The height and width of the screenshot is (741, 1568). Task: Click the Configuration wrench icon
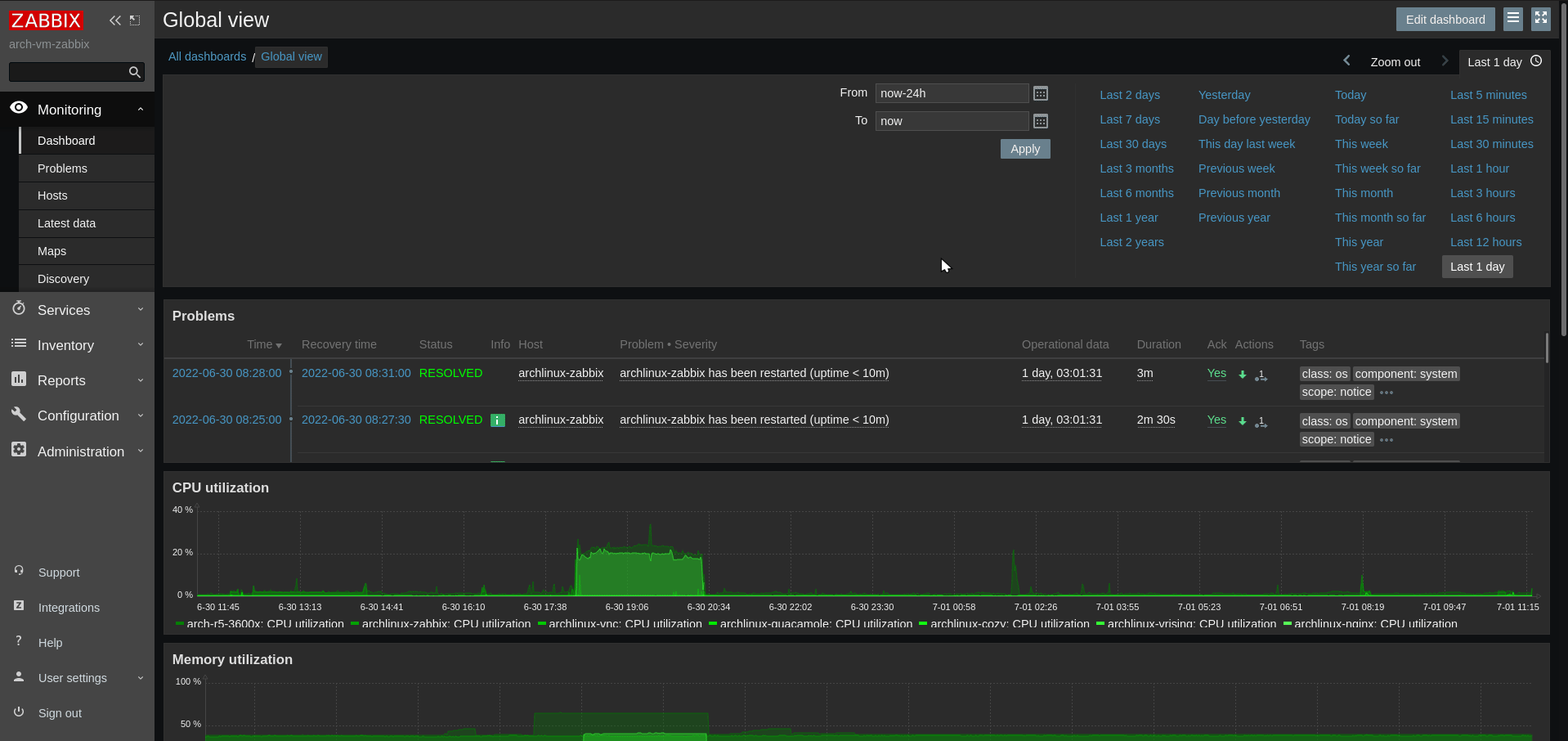pyautogui.click(x=19, y=414)
